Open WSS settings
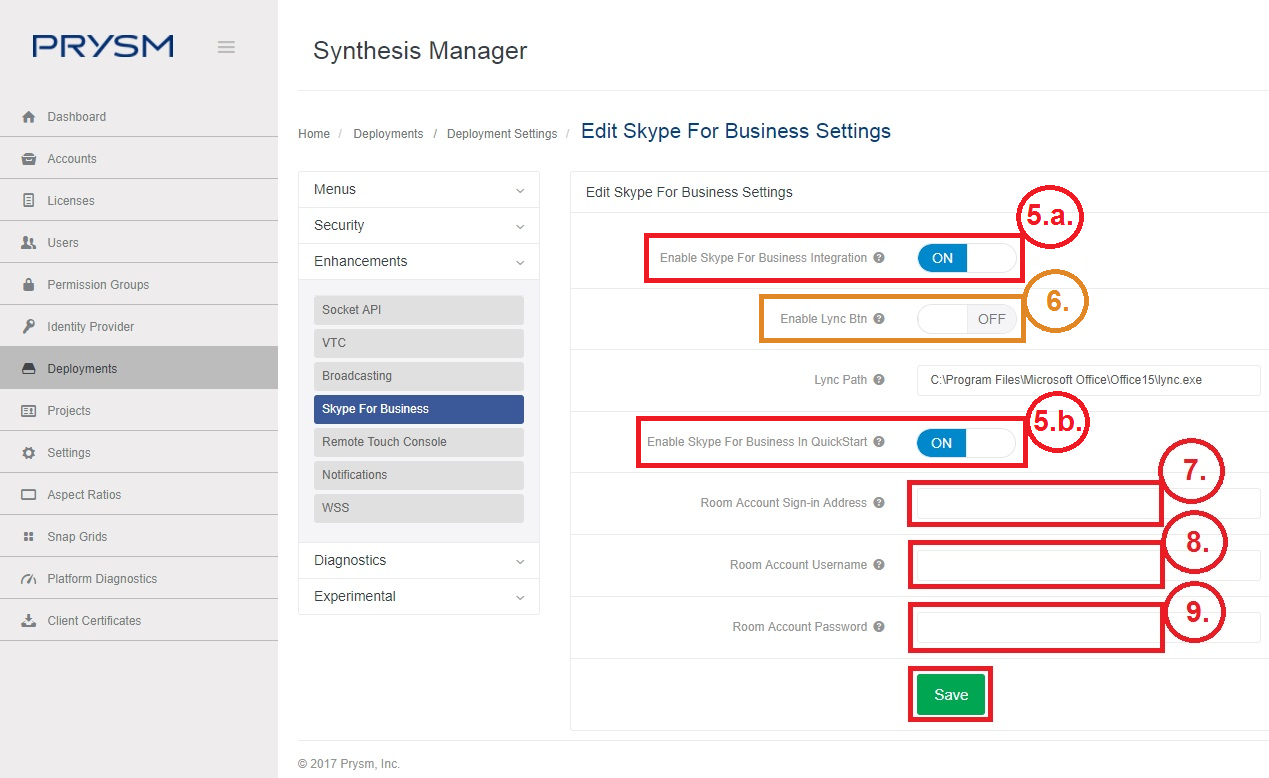Viewport: 1269px width, 778px height. [x=419, y=508]
